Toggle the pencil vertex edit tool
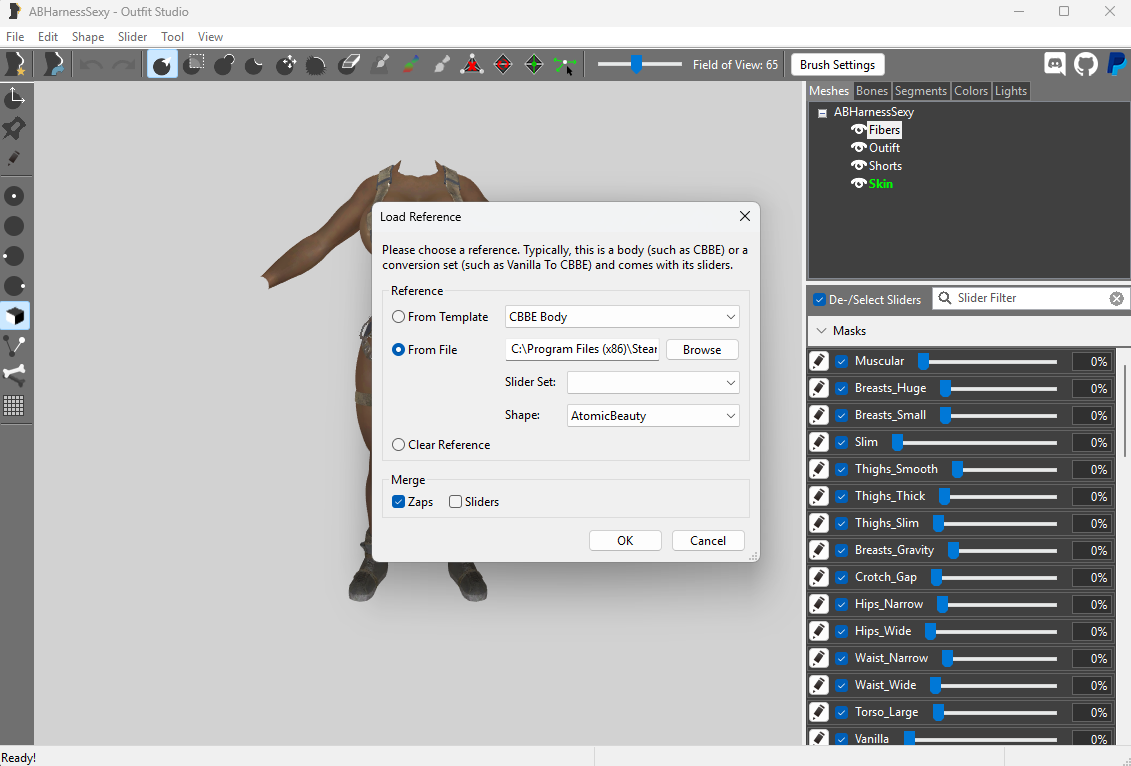The width and height of the screenshot is (1131, 766). 14,159
